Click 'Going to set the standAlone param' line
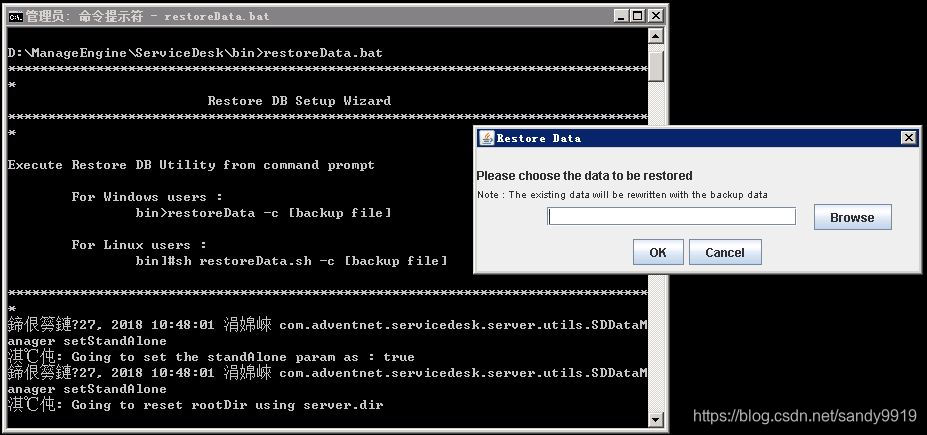Screen dimensions: 927x435 pyautogui.click(x=211, y=357)
